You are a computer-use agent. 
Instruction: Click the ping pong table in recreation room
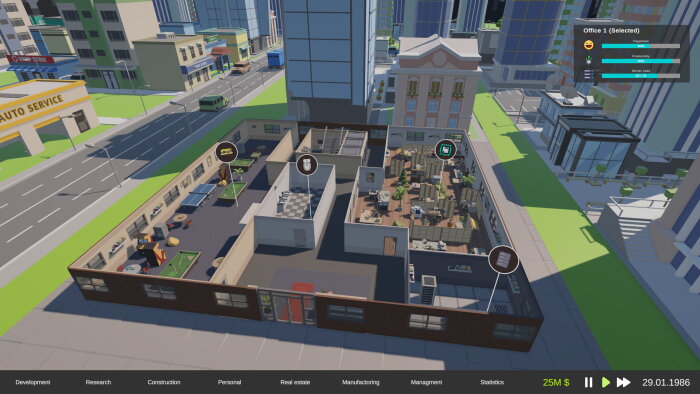click(x=198, y=194)
